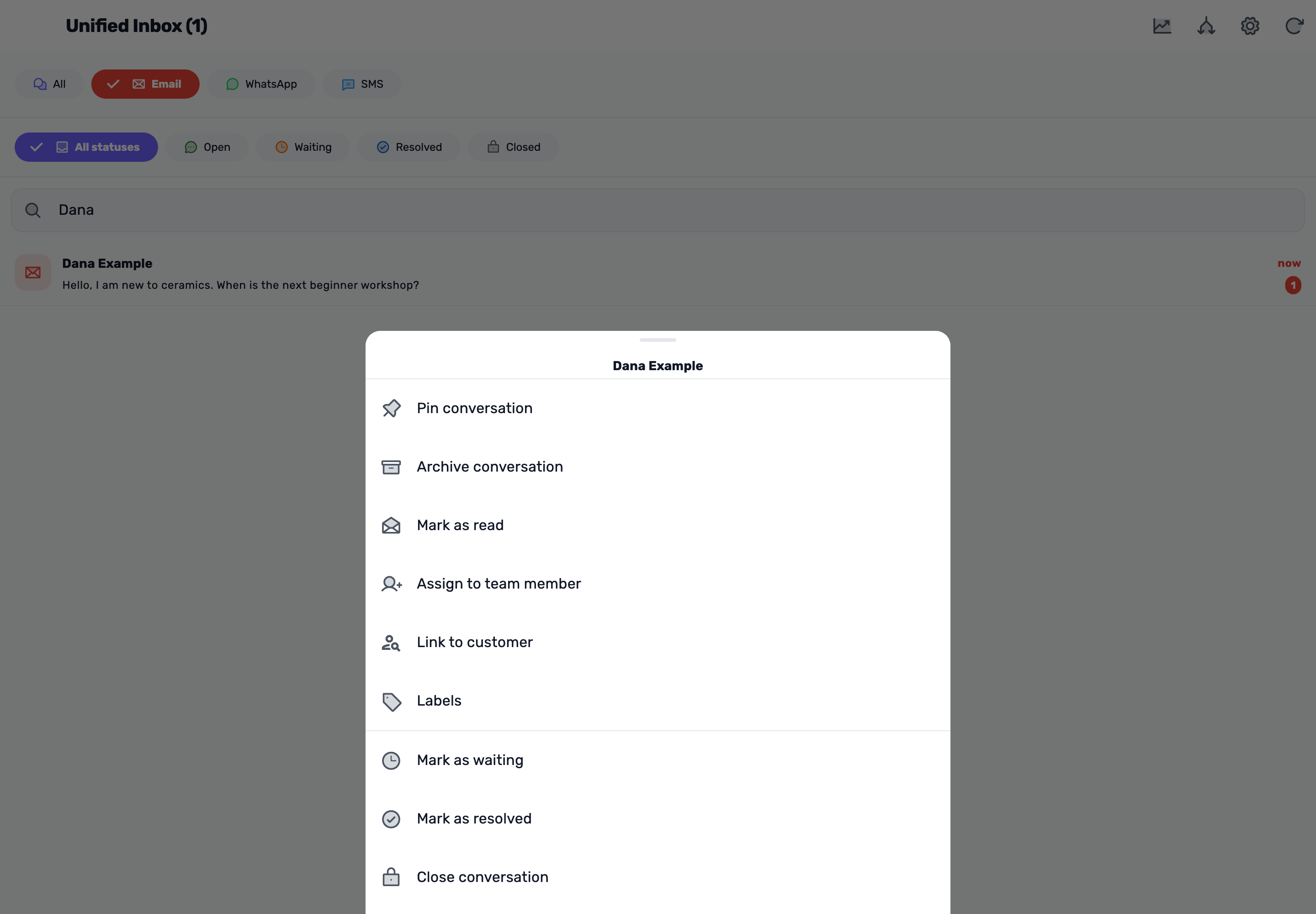Click the unread badge showing 1
The image size is (1316, 914).
point(1293,285)
